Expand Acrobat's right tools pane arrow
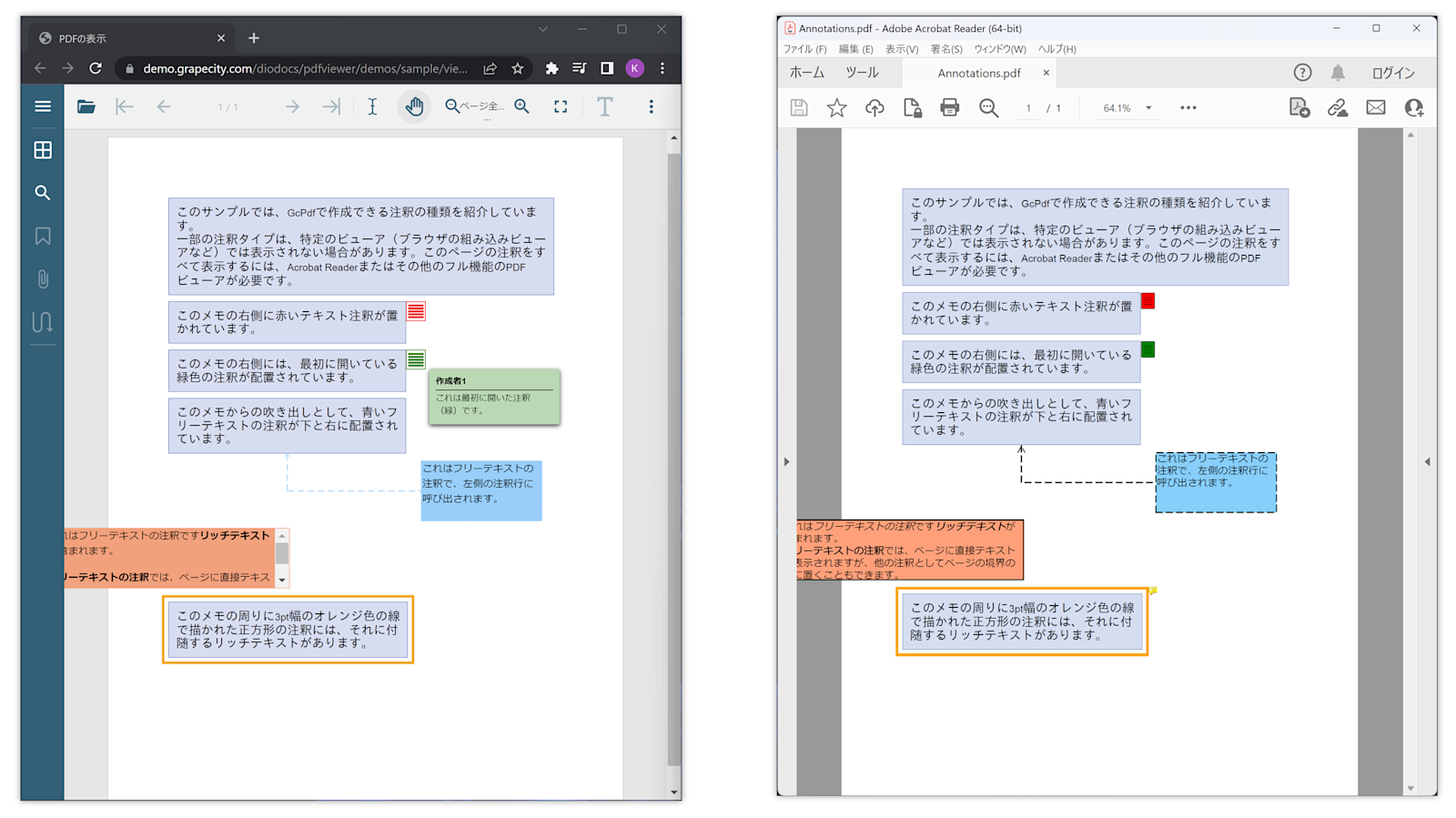Image resolution: width=1456 pixels, height=818 pixels. pos(1427,461)
